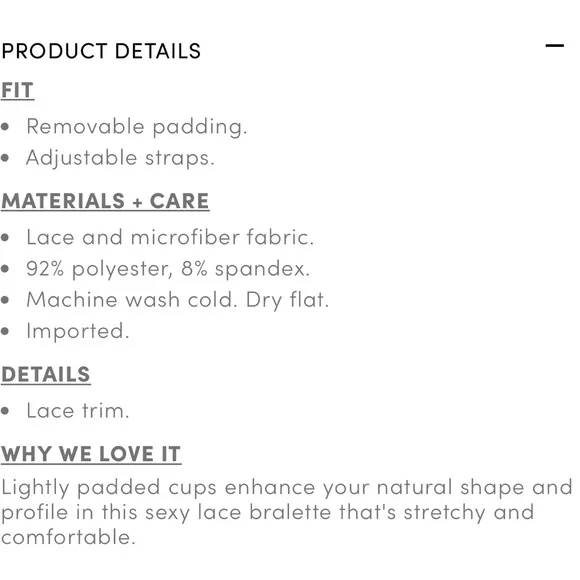This screenshot has height=580, width=580.
Task: Click the MATERIALS + CARE heading
Action: point(105,201)
